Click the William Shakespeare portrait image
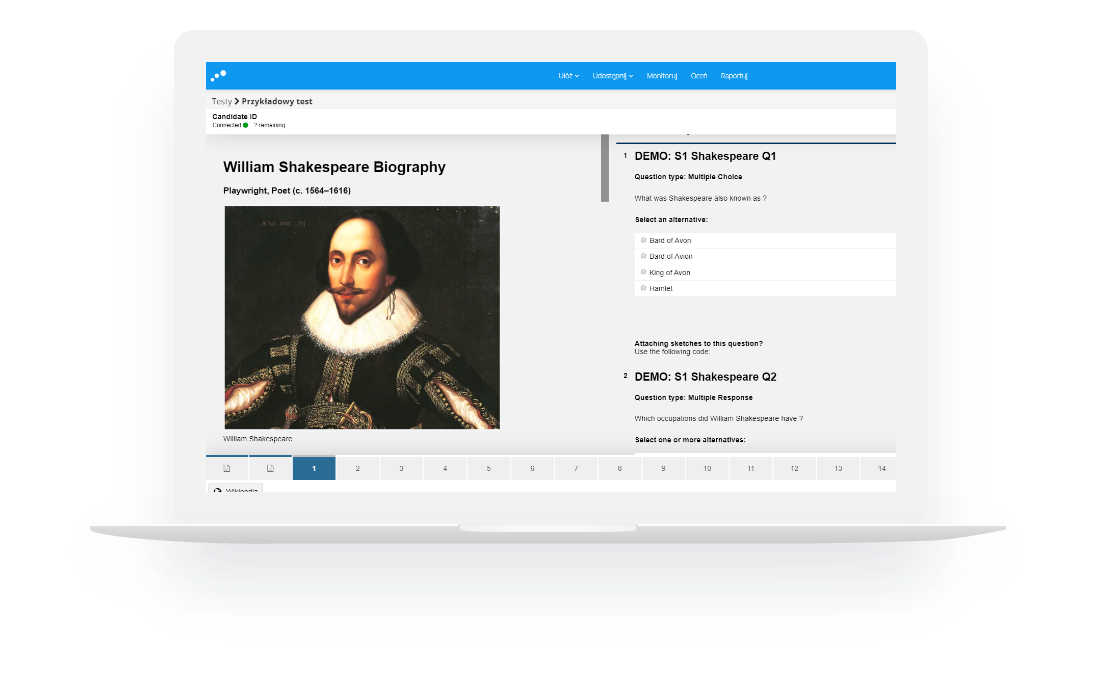Viewport: 1096px width, 674px height. [362, 317]
